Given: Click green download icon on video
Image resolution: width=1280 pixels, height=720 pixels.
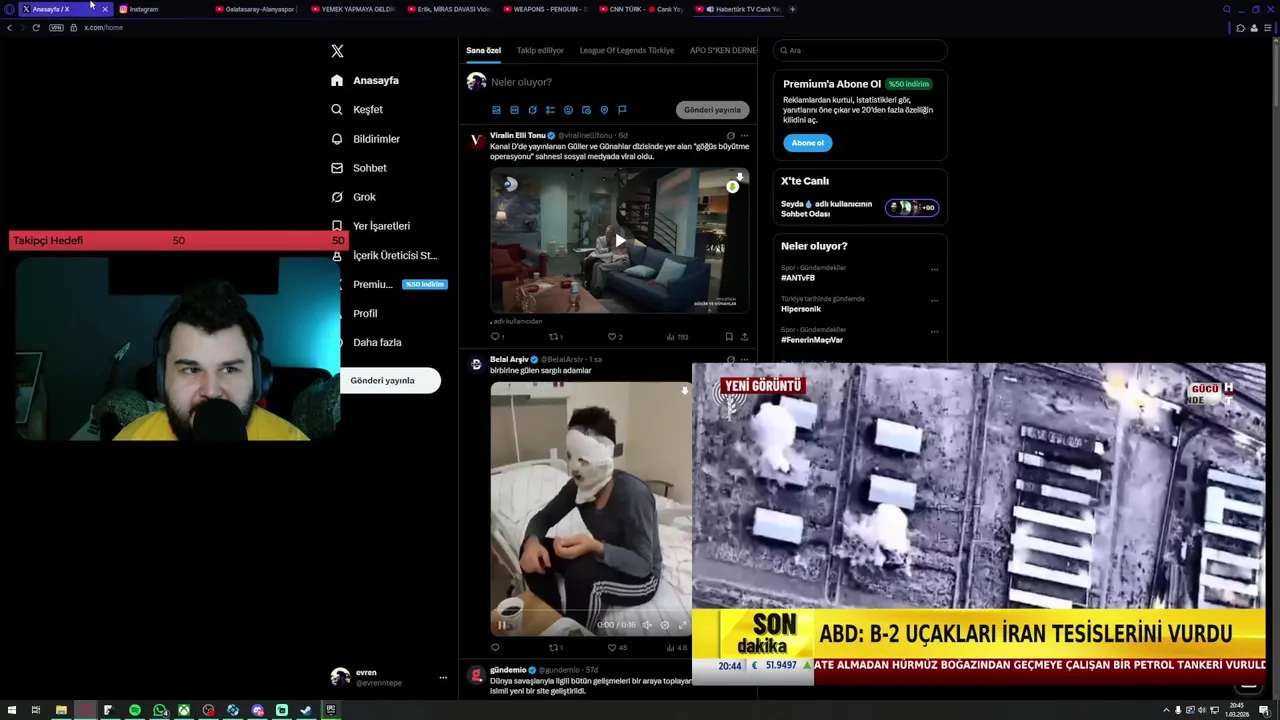Looking at the screenshot, I should [x=733, y=186].
